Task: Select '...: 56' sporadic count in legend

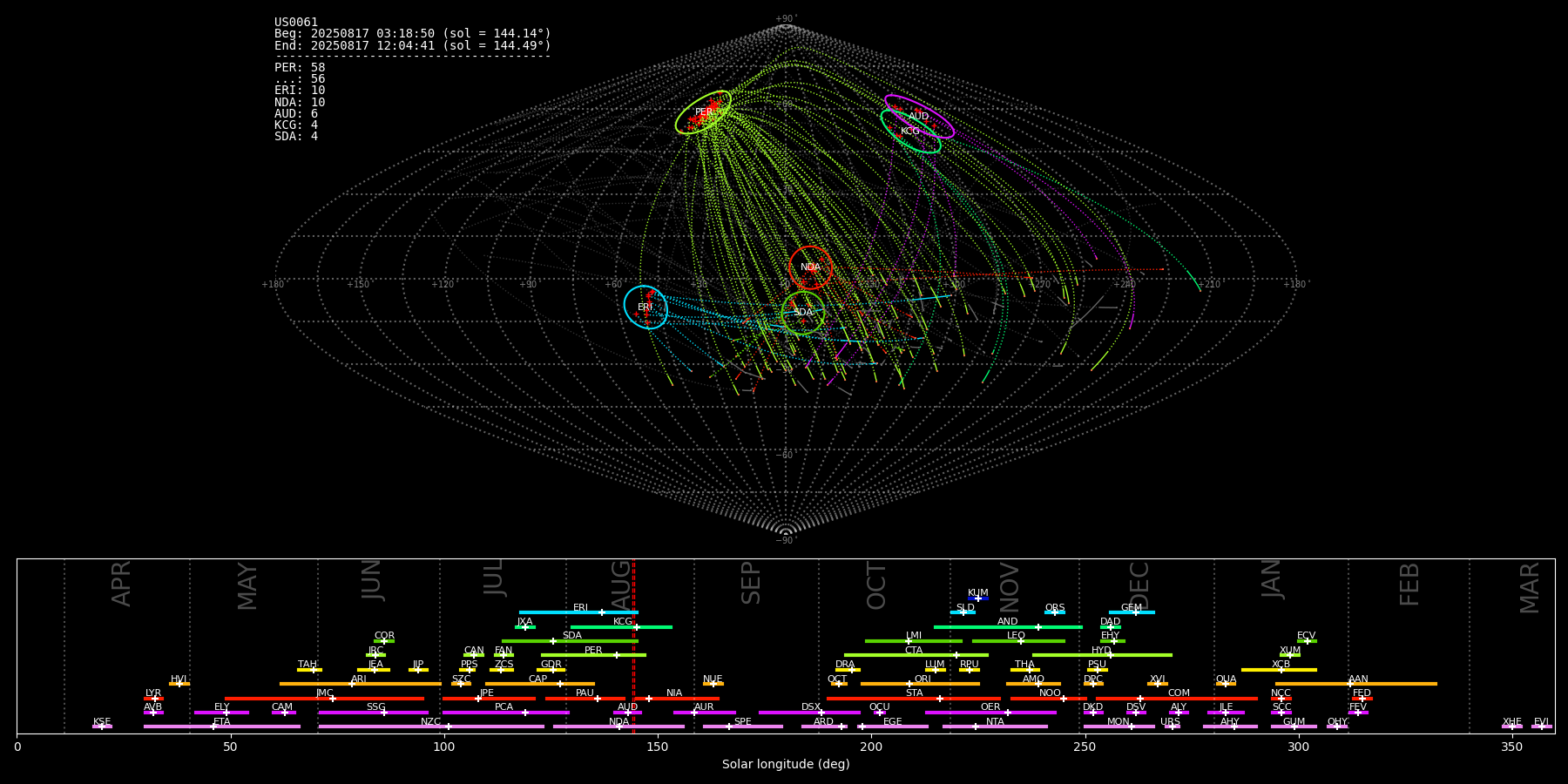Action: [300, 79]
